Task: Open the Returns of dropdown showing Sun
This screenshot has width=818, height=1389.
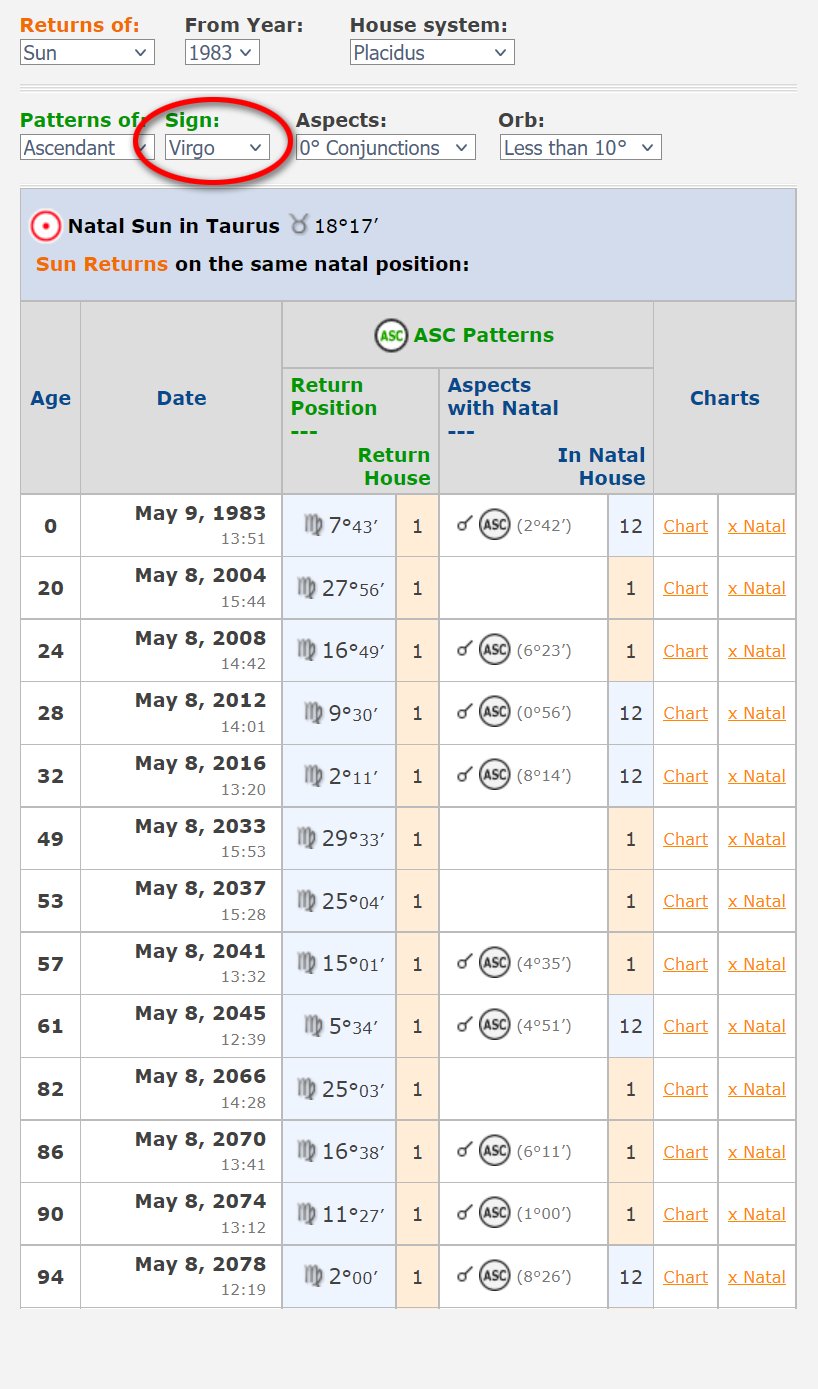Action: tap(86, 52)
